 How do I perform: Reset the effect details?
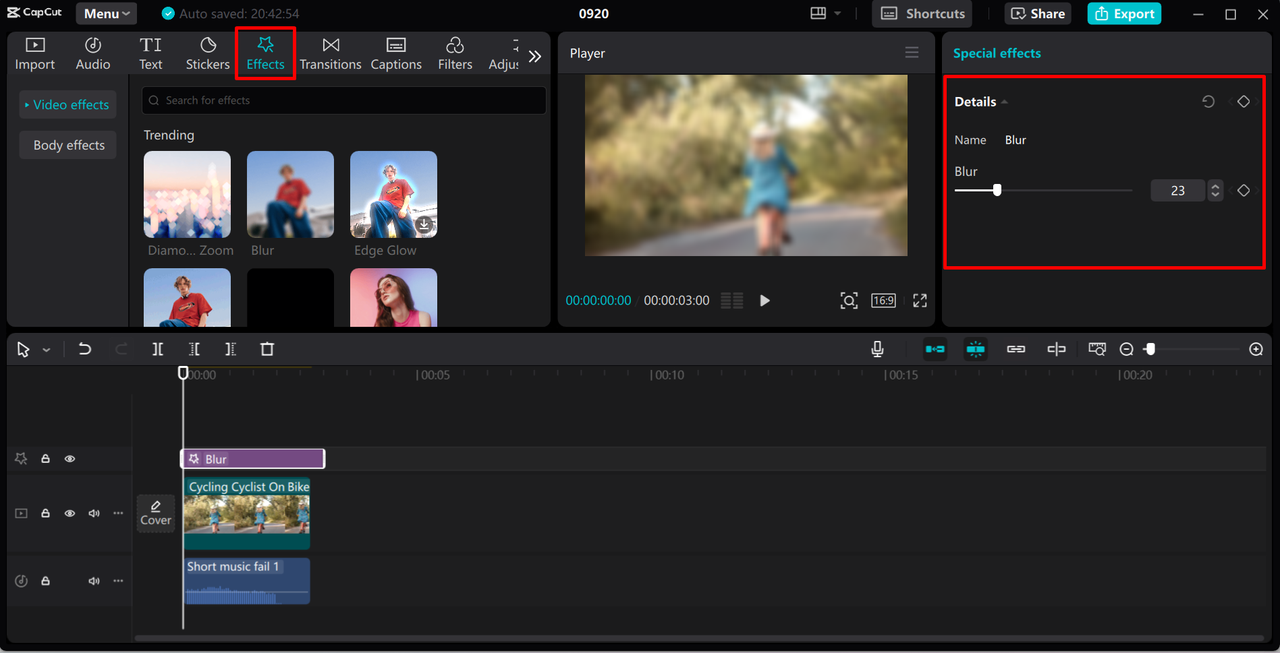pos(1208,102)
